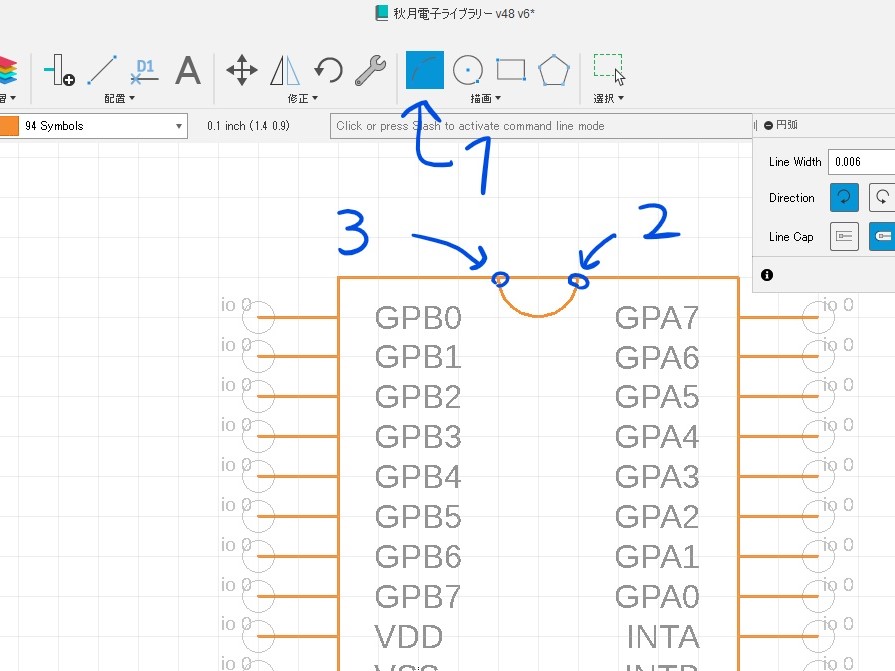Activate the selection box tool
895x671 pixels.
609,69
